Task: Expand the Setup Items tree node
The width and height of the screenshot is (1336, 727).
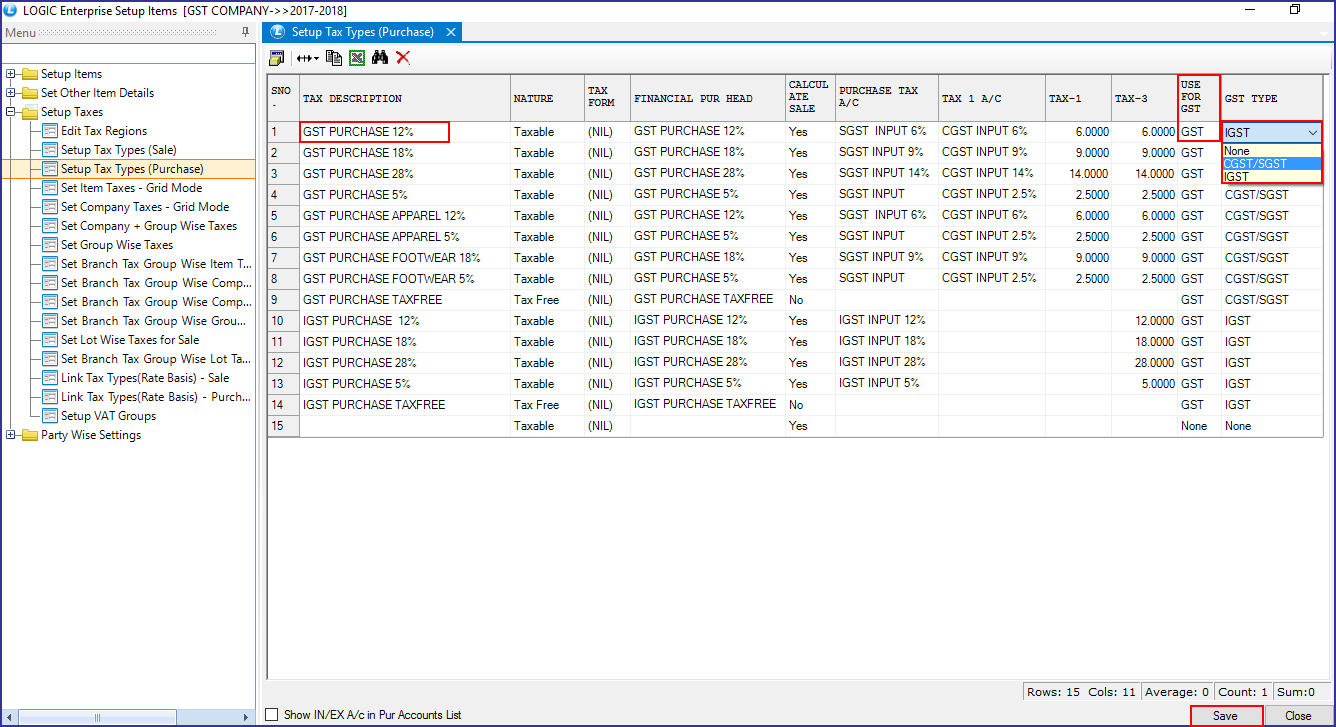Action: point(11,74)
